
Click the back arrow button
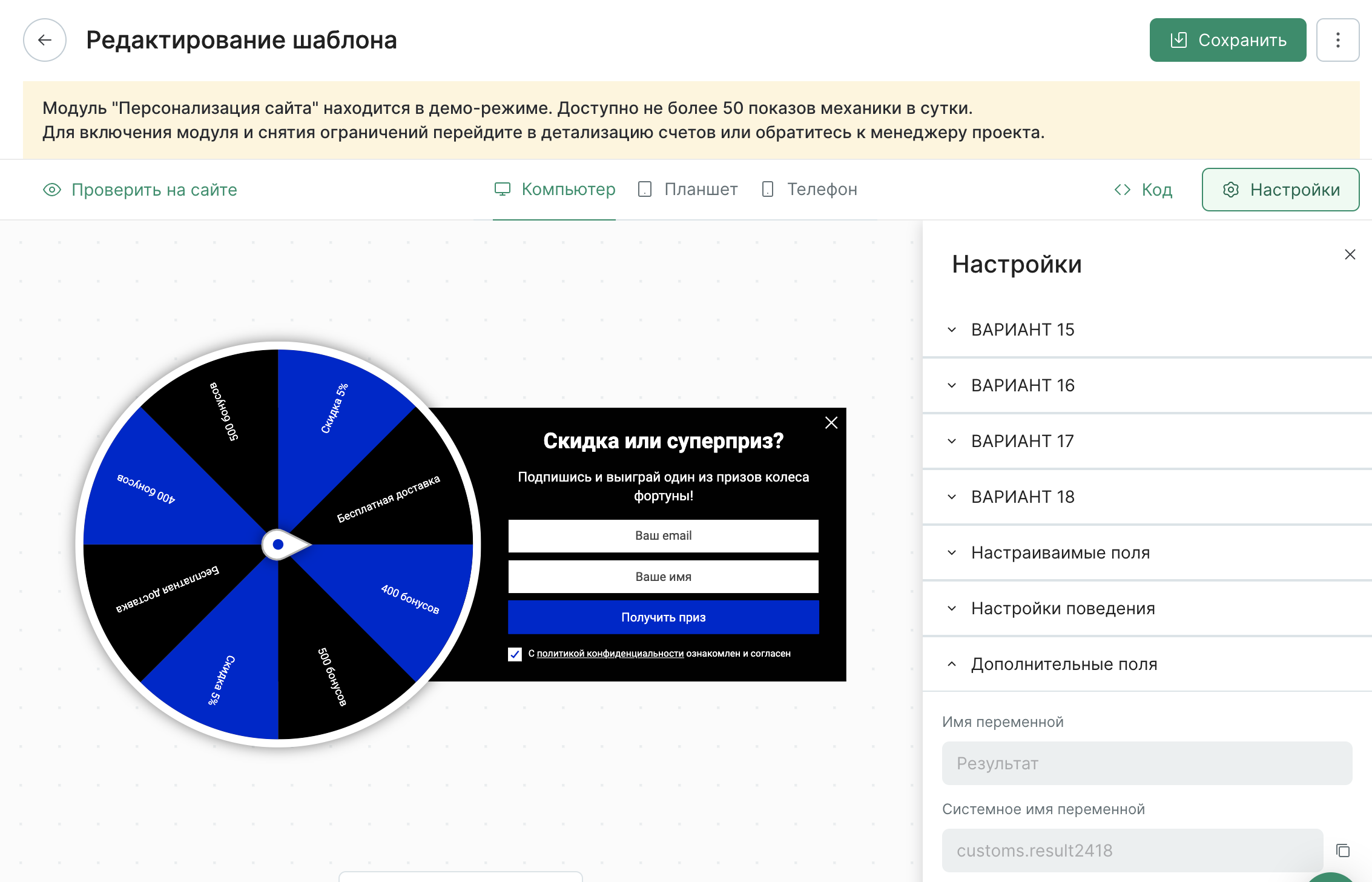click(x=45, y=40)
